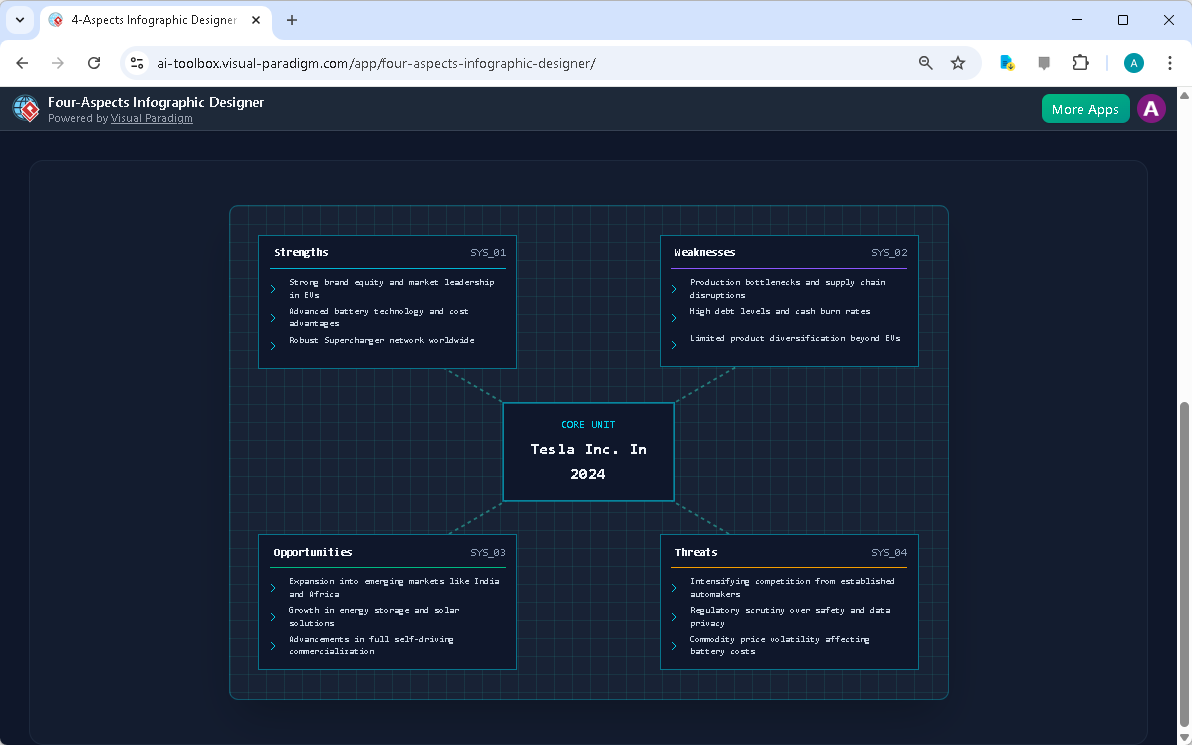Expand the chevron beside 'Intensifying competition'
Screen dimensions: 1192x745
673,587
